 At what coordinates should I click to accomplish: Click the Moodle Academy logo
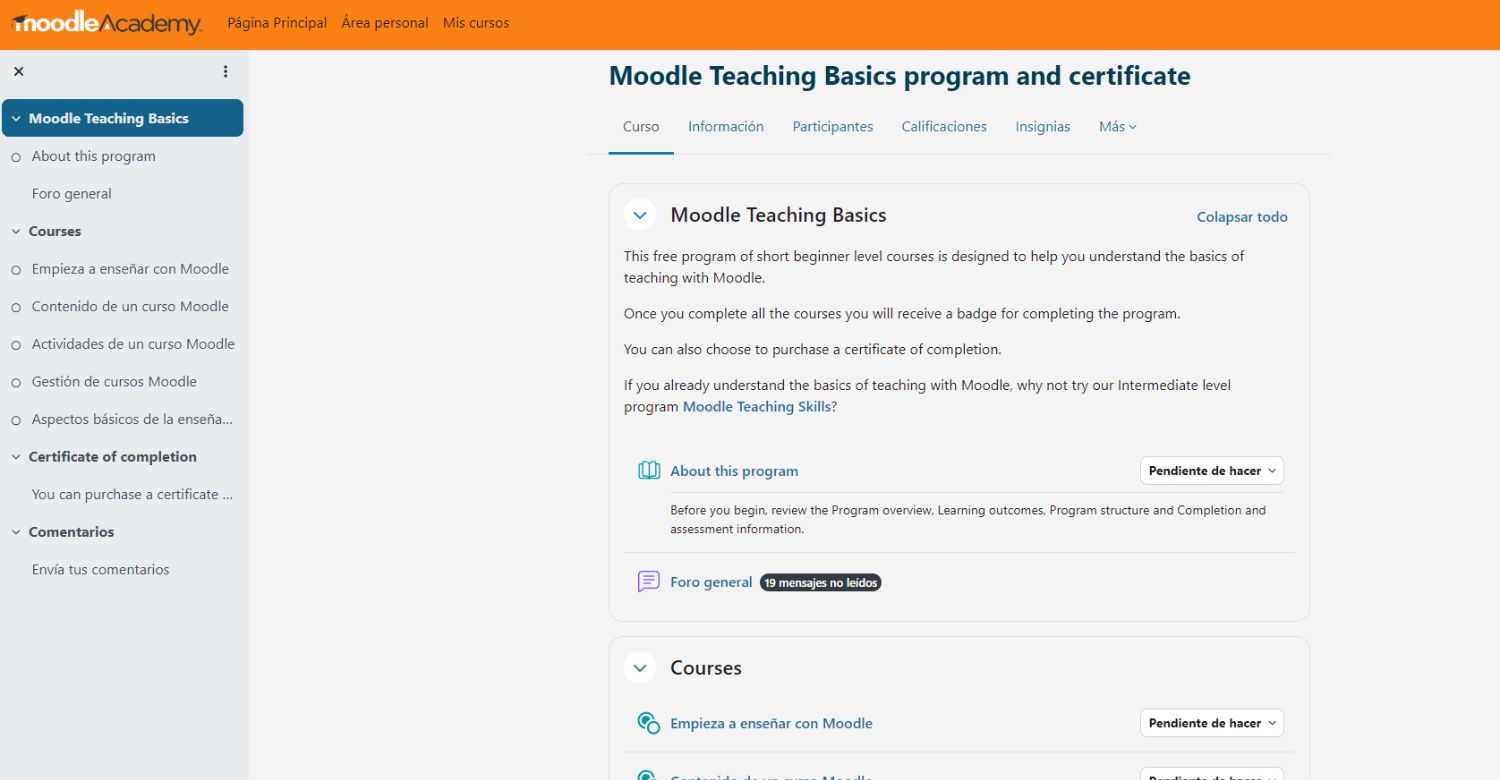point(107,23)
